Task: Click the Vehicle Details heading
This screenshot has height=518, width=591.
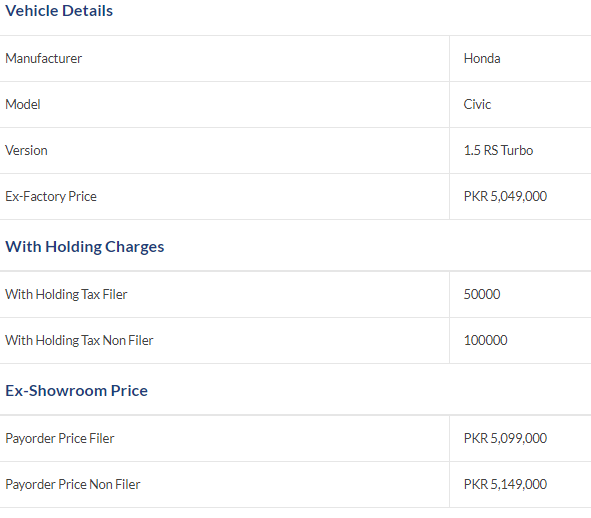Action: tap(59, 11)
